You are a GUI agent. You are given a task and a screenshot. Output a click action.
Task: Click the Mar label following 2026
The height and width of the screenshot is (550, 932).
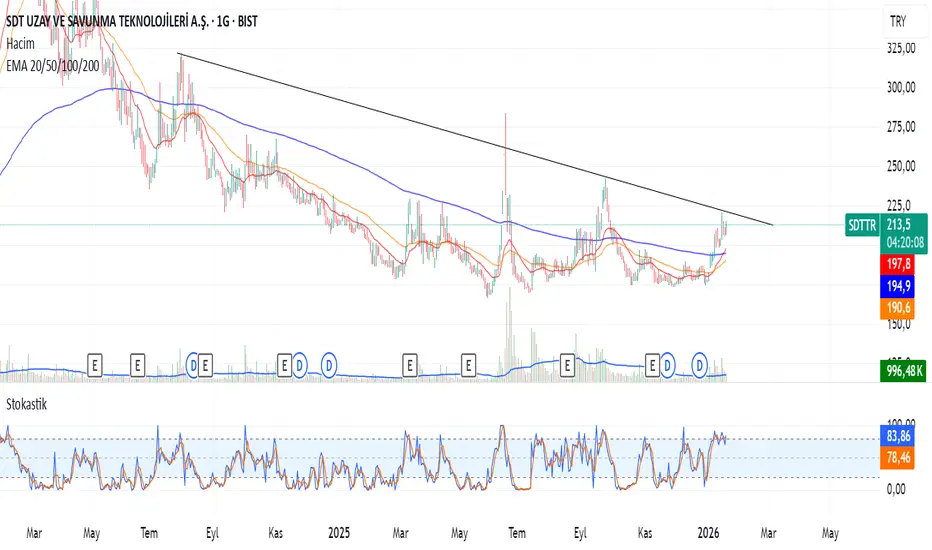[768, 533]
